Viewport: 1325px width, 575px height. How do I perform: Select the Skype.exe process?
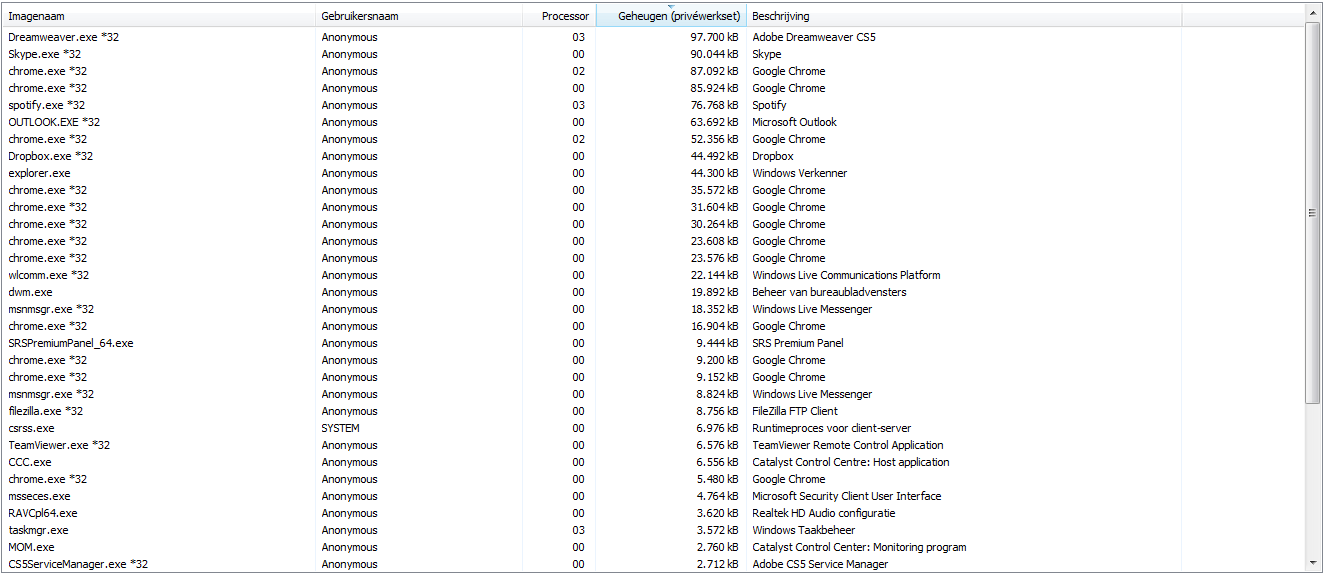(44, 54)
